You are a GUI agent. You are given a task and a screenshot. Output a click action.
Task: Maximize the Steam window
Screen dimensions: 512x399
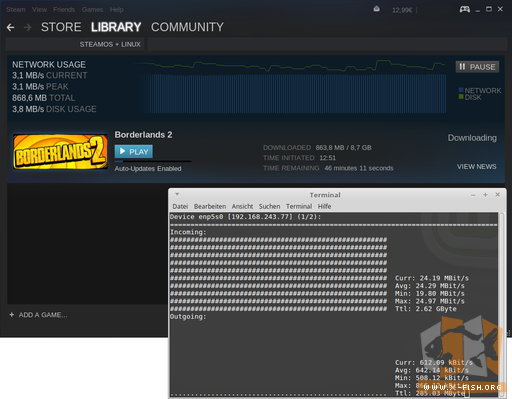(489, 9)
